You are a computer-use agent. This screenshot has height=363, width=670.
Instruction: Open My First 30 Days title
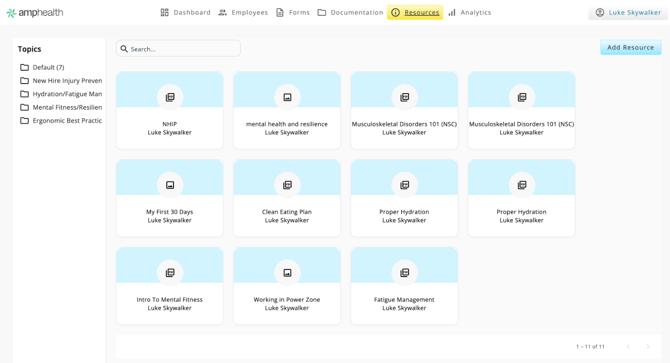point(170,212)
